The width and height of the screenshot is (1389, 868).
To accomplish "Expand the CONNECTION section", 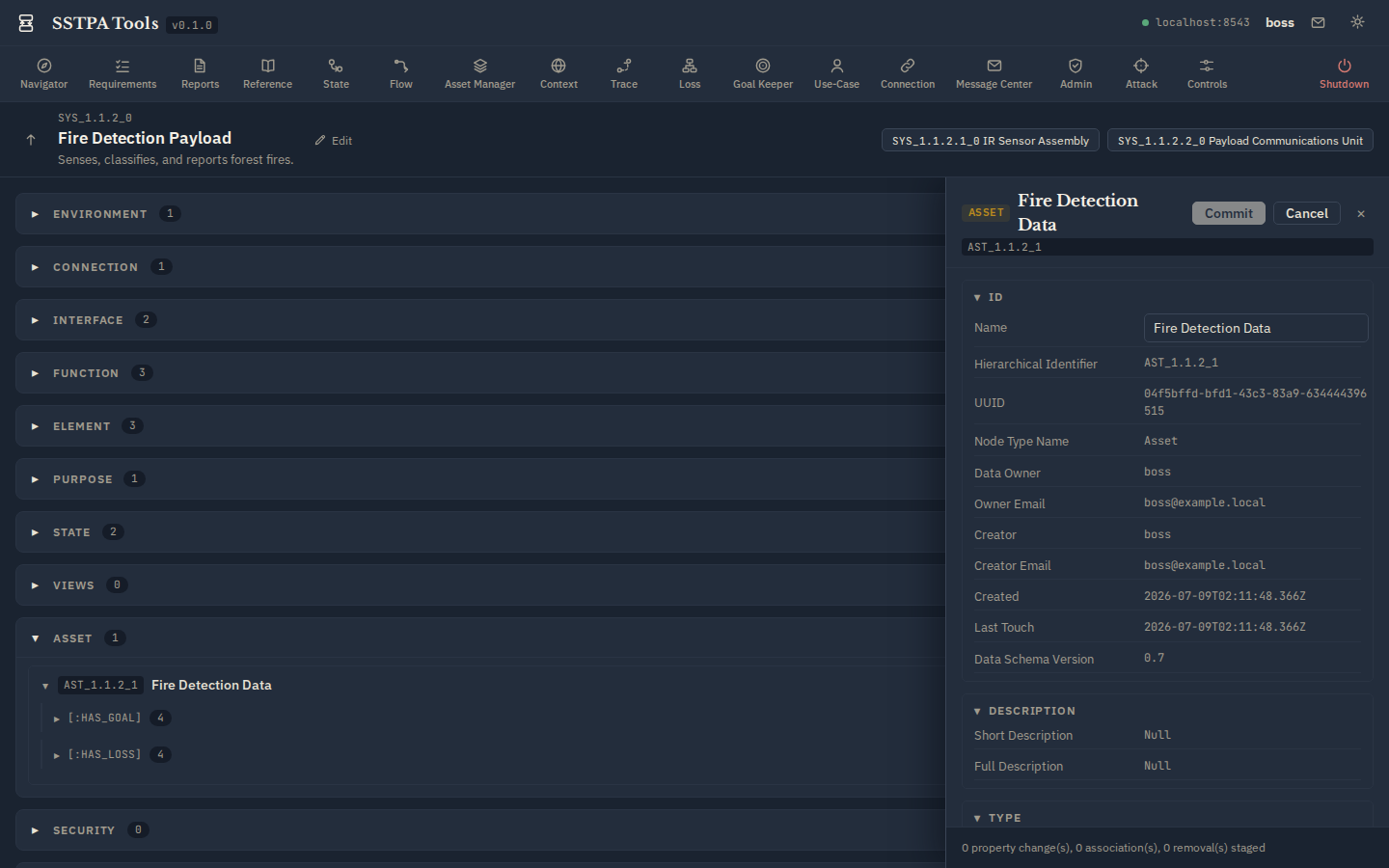I will click(x=480, y=267).
